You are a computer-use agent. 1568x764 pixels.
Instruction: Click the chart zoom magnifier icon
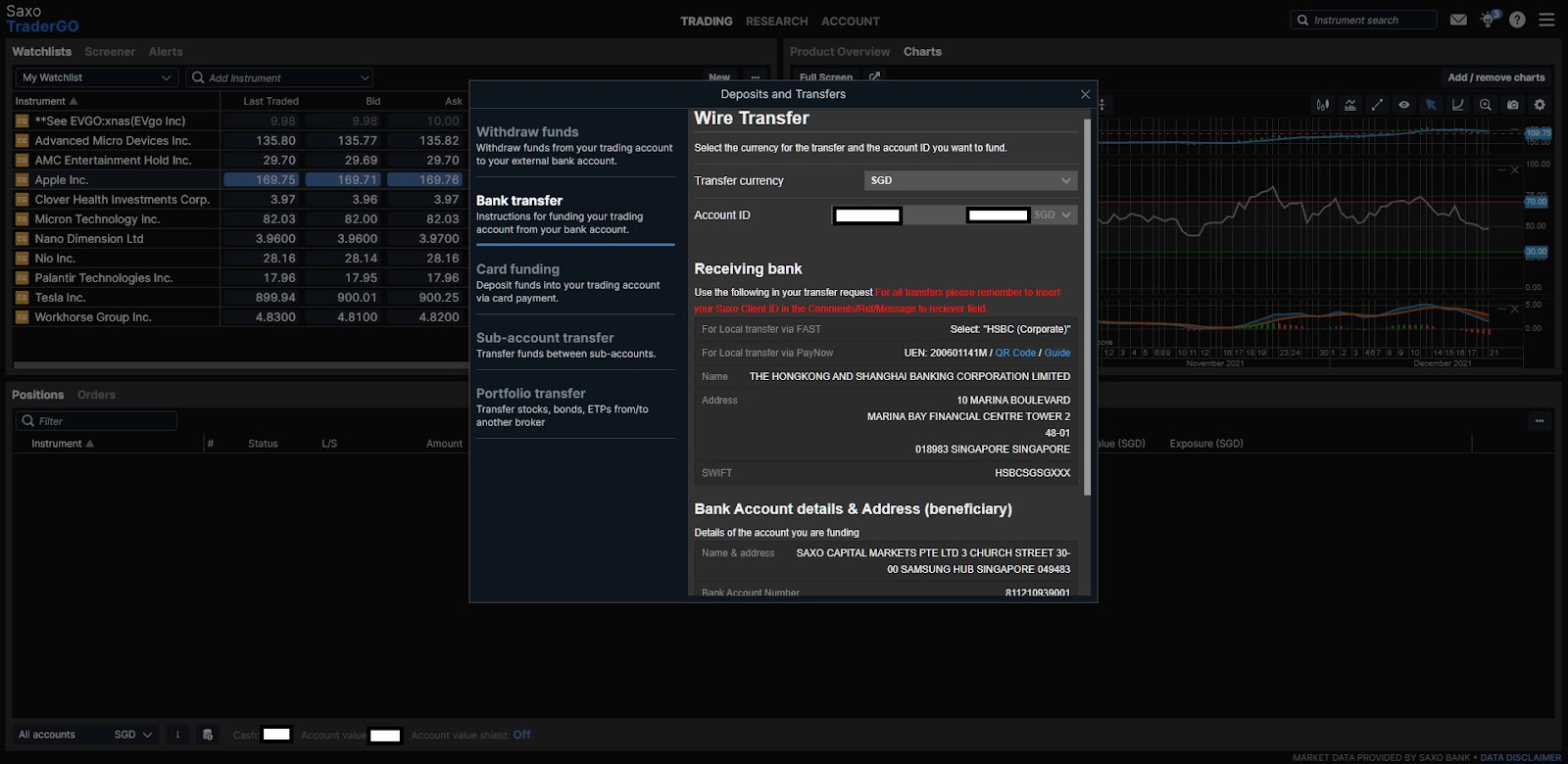coord(1486,105)
